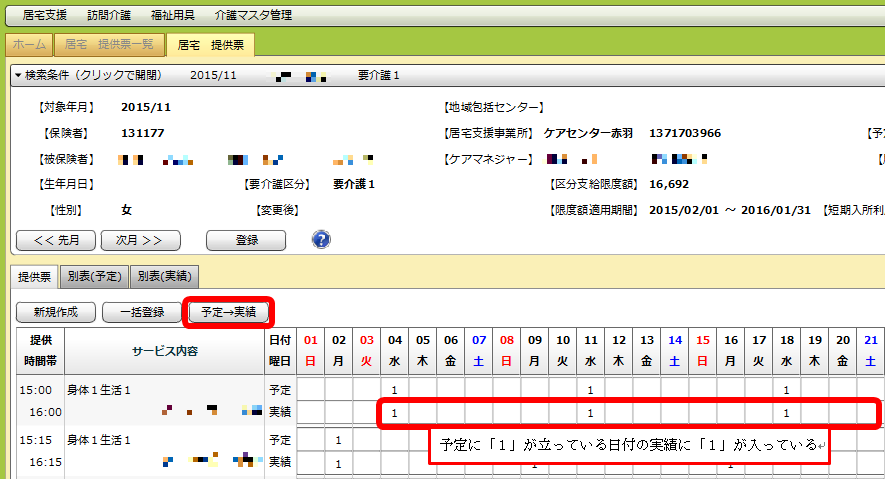Switch to the 別表(実績) tab
The height and width of the screenshot is (479, 885).
click(x=164, y=276)
